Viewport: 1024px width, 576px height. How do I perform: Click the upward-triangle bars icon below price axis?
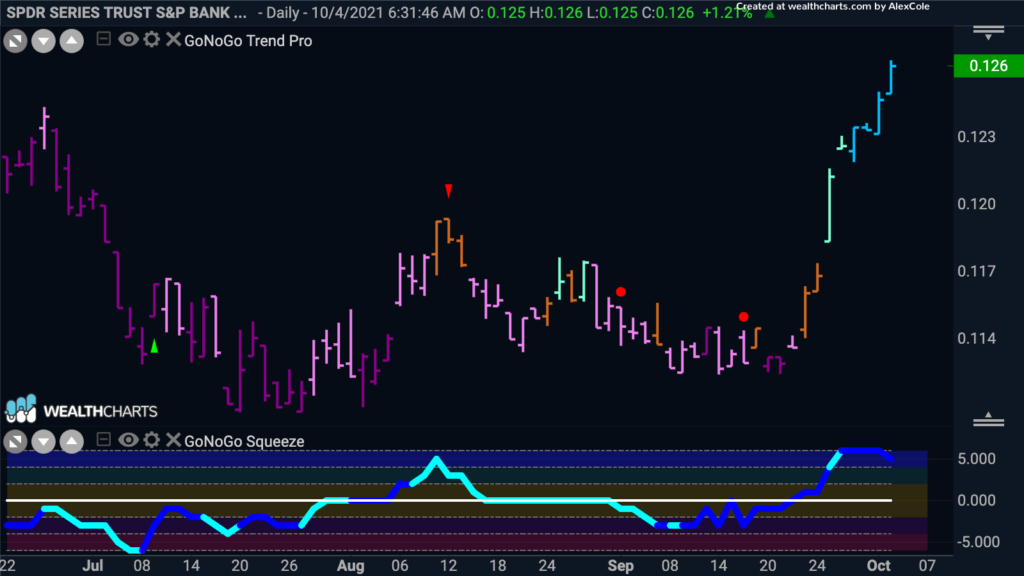(x=989, y=419)
